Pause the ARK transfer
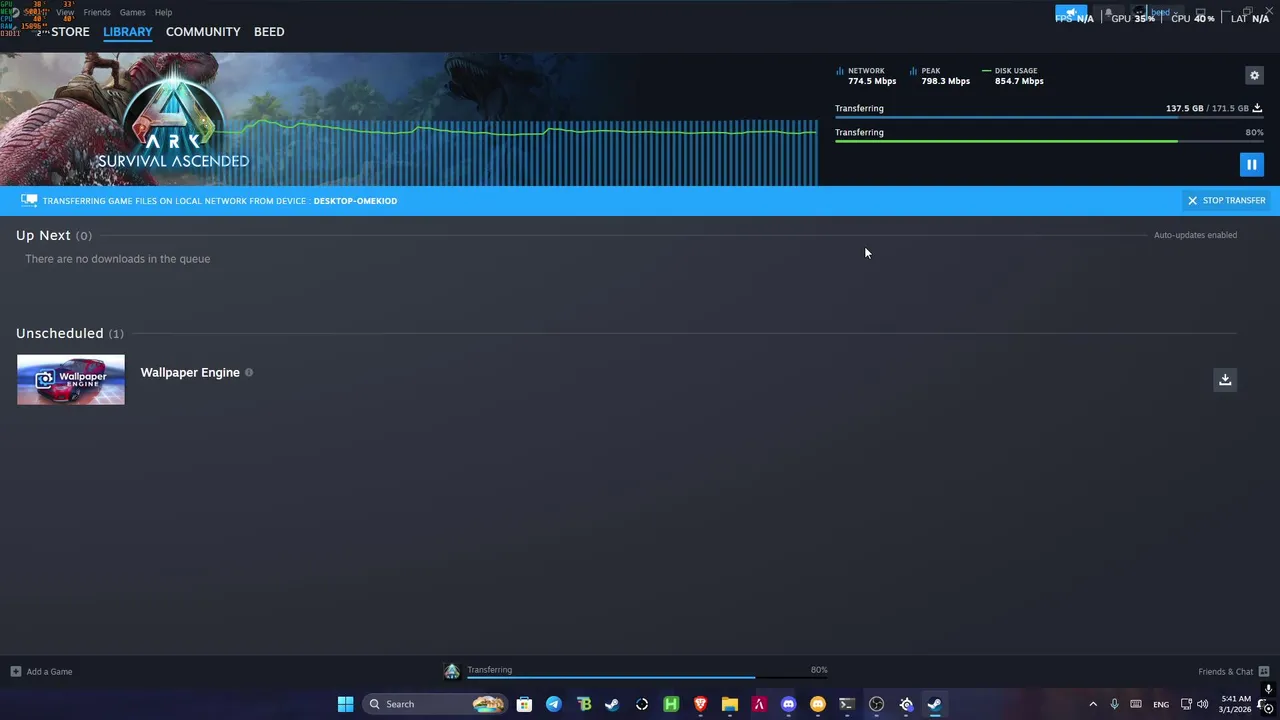The height and width of the screenshot is (720, 1280). (x=1251, y=164)
